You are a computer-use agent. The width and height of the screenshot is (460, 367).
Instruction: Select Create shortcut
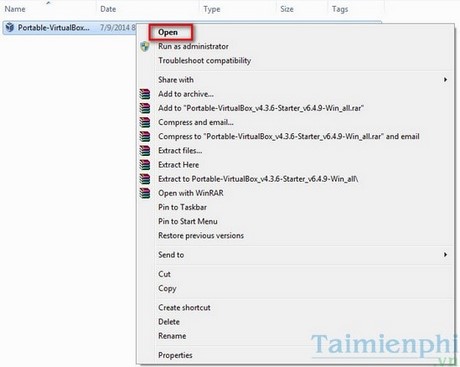184,307
